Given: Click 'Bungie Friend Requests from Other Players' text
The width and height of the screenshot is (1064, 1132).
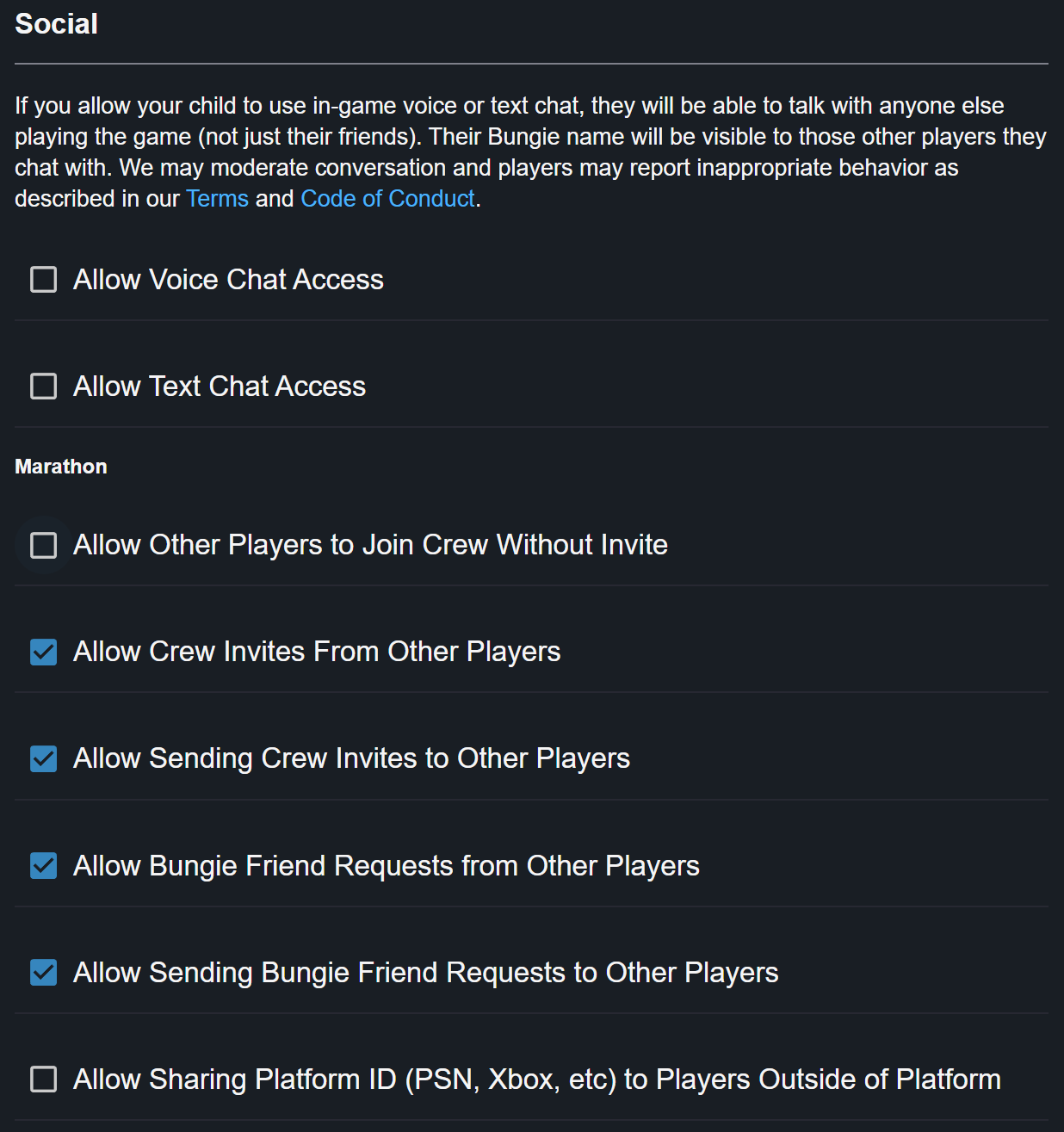Looking at the screenshot, I should pos(386,866).
